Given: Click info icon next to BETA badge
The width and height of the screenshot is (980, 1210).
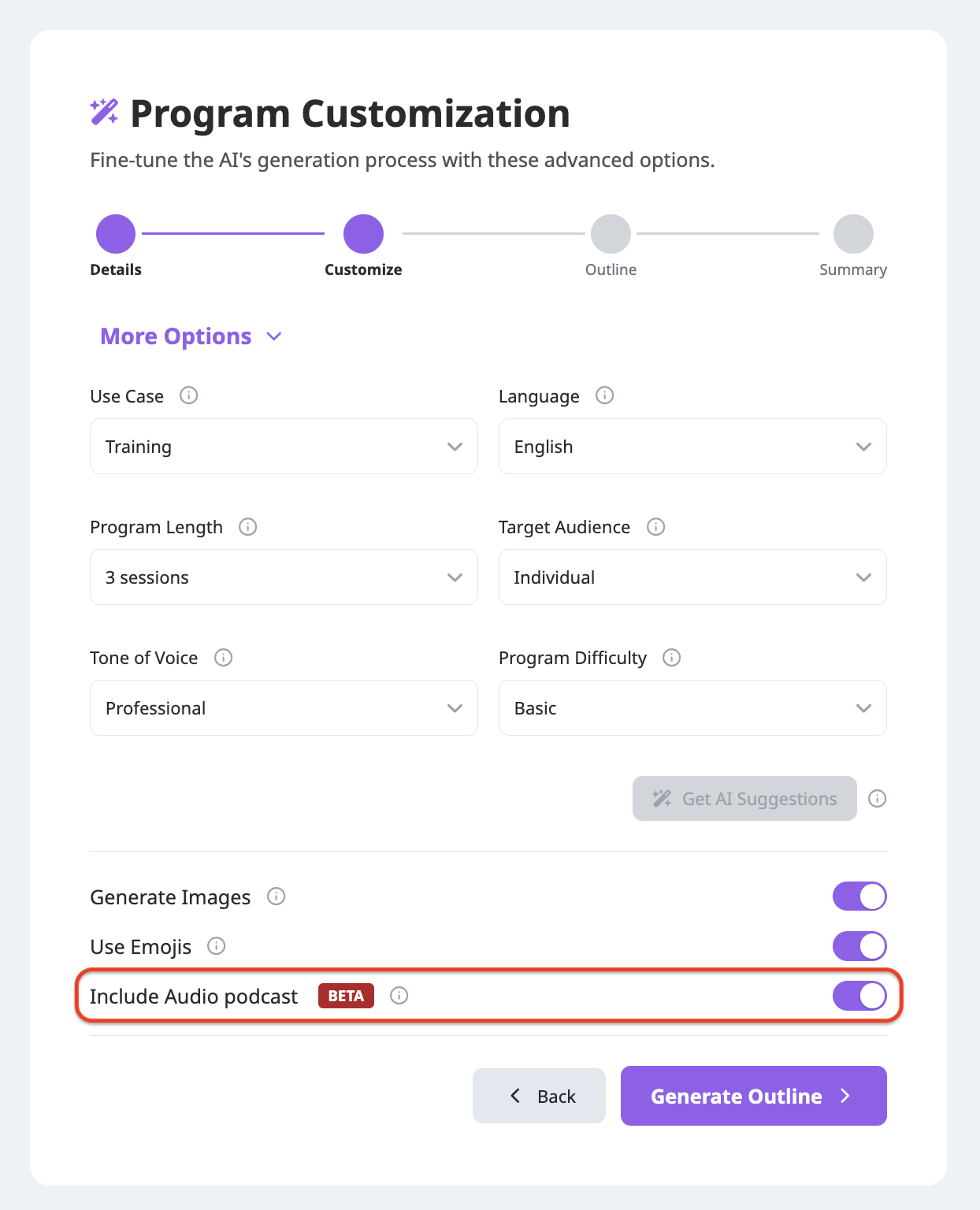Looking at the screenshot, I should [x=399, y=996].
